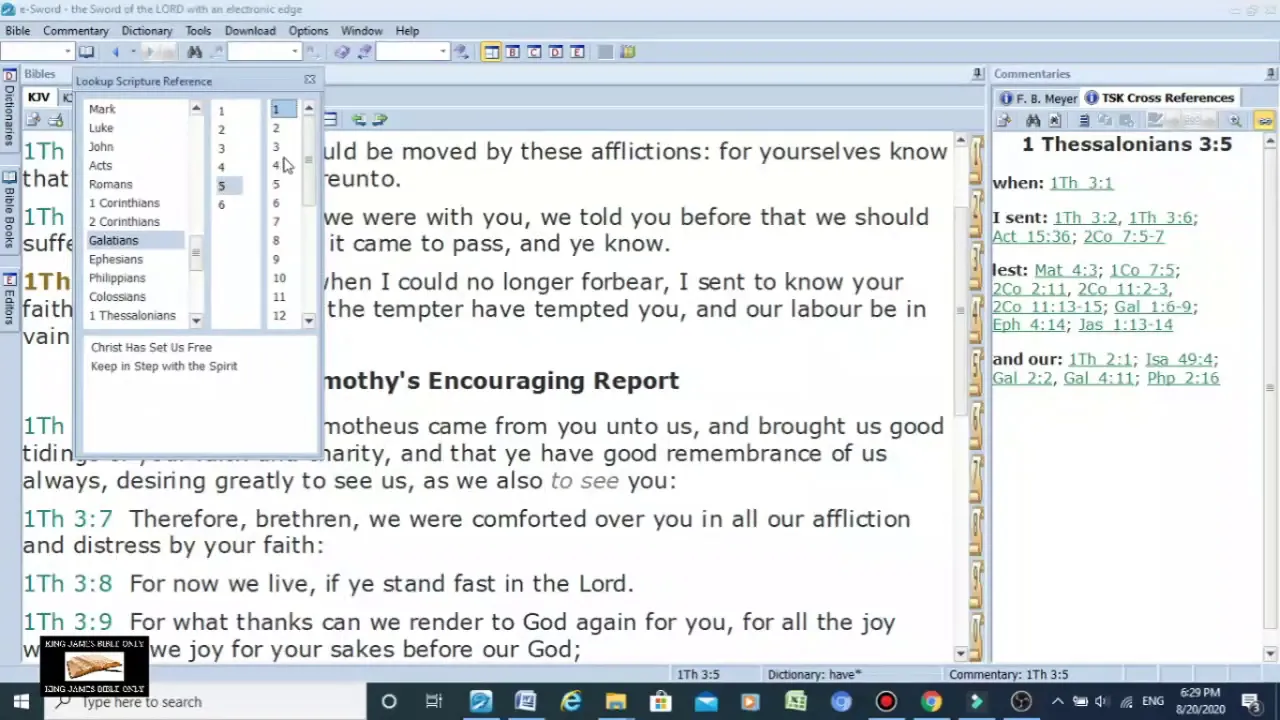Click the books icon at the toolbar end
Screen dimensions: 1280x720
(628, 52)
